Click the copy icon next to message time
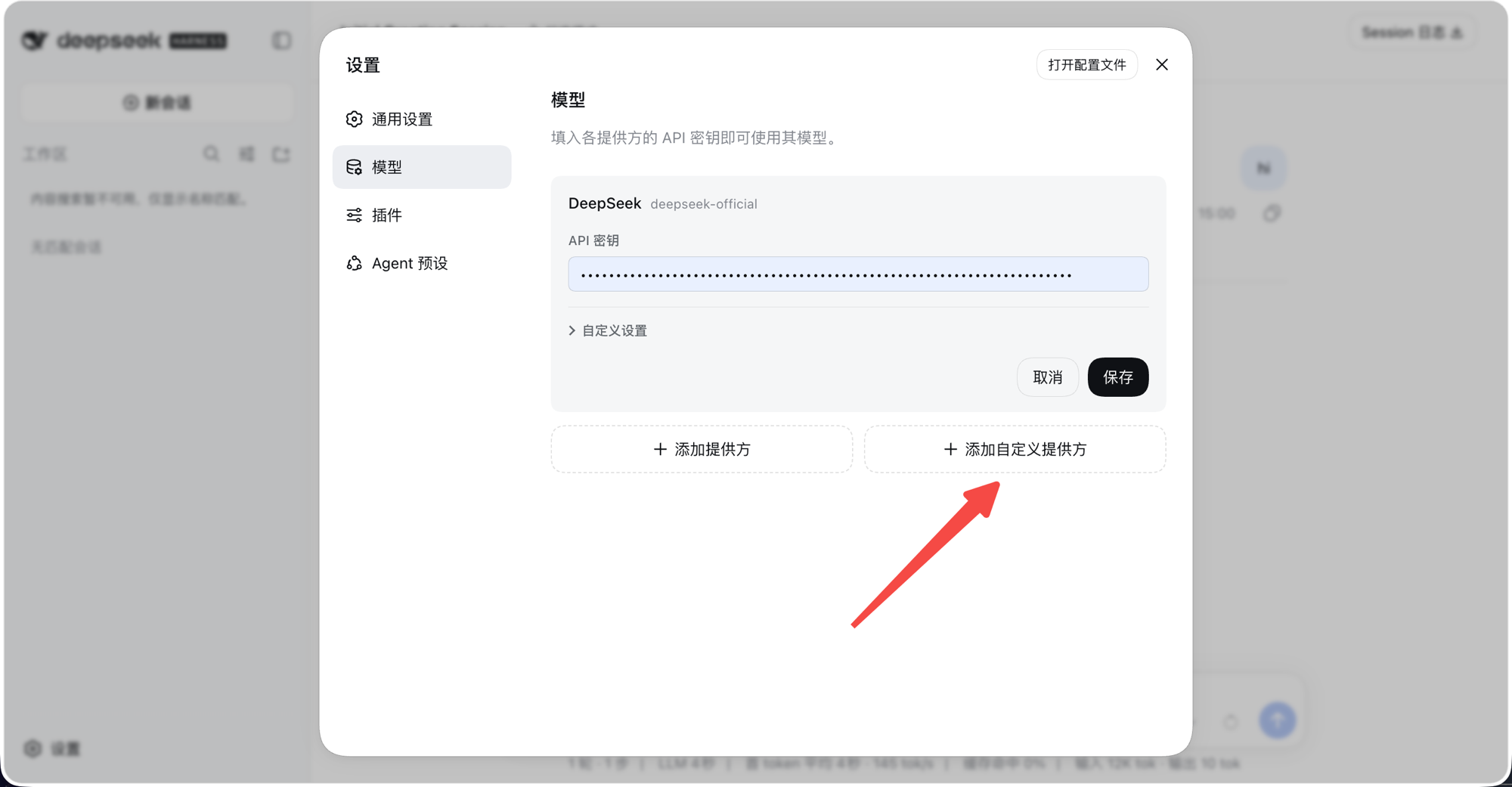This screenshot has width=1512, height=787. (x=1272, y=214)
